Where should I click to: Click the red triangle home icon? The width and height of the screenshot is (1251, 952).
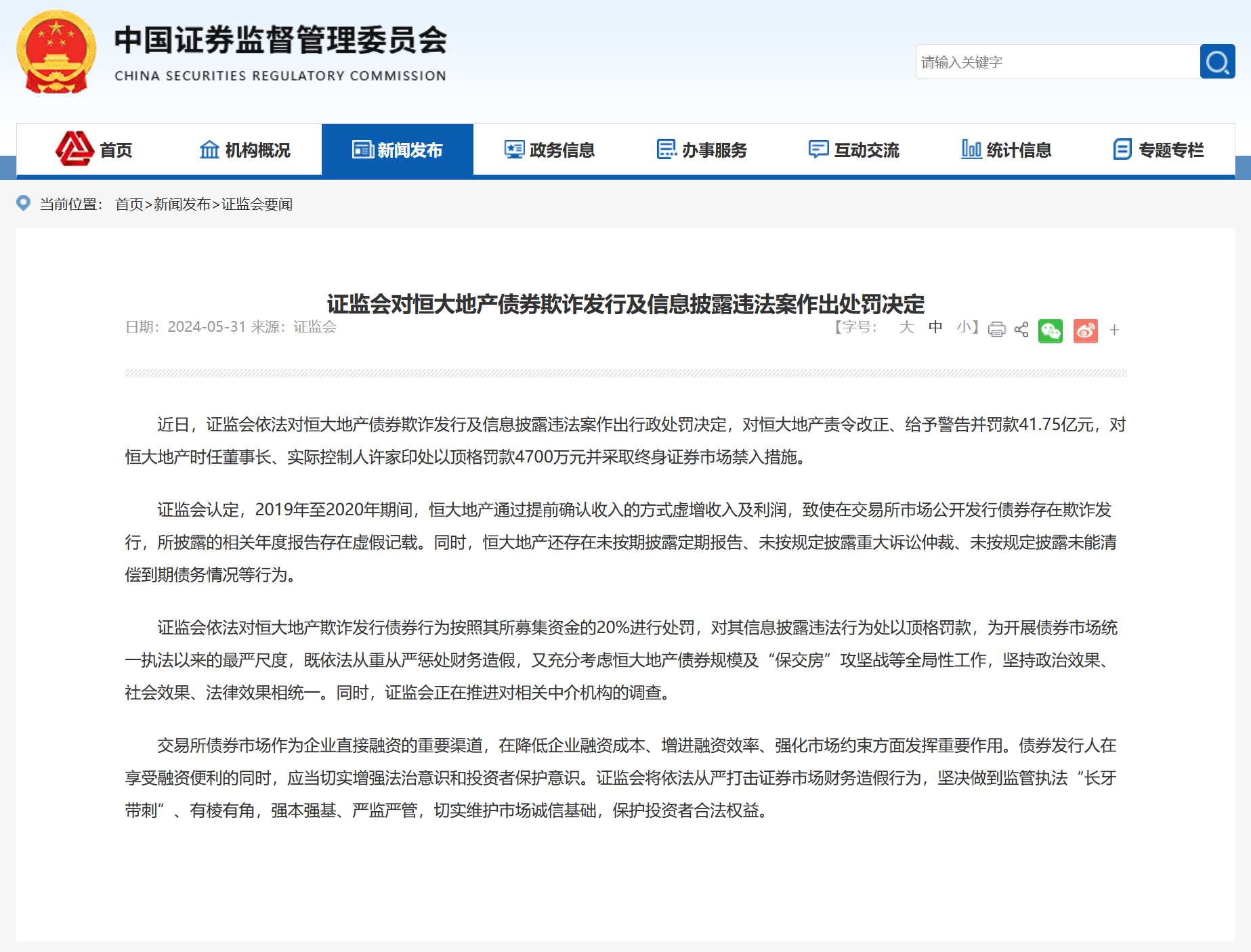(75, 148)
